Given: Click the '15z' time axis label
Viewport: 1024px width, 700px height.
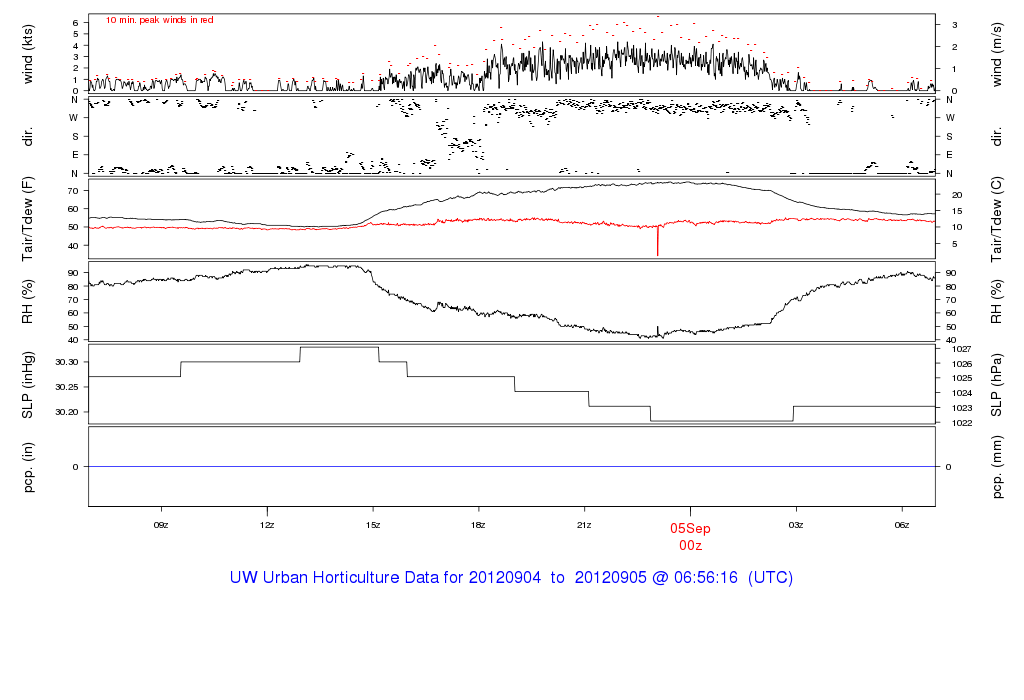Looking at the screenshot, I should 373,525.
